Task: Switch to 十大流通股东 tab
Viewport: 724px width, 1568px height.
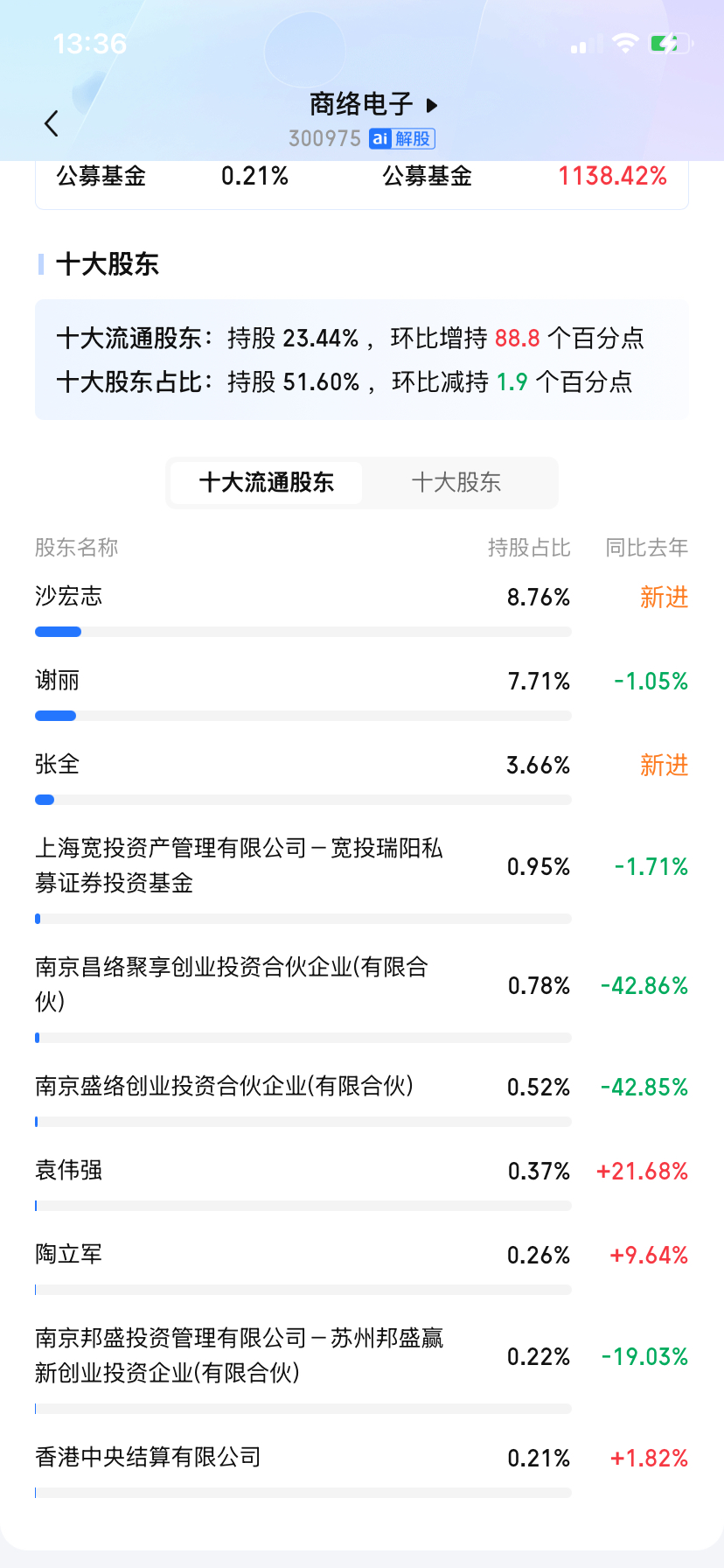Action: [267, 482]
